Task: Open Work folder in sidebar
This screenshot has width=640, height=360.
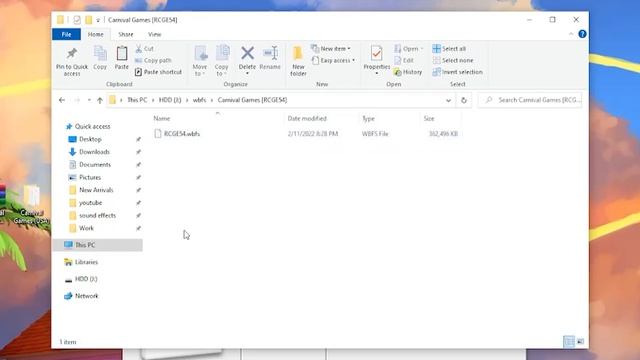Action: [86, 228]
